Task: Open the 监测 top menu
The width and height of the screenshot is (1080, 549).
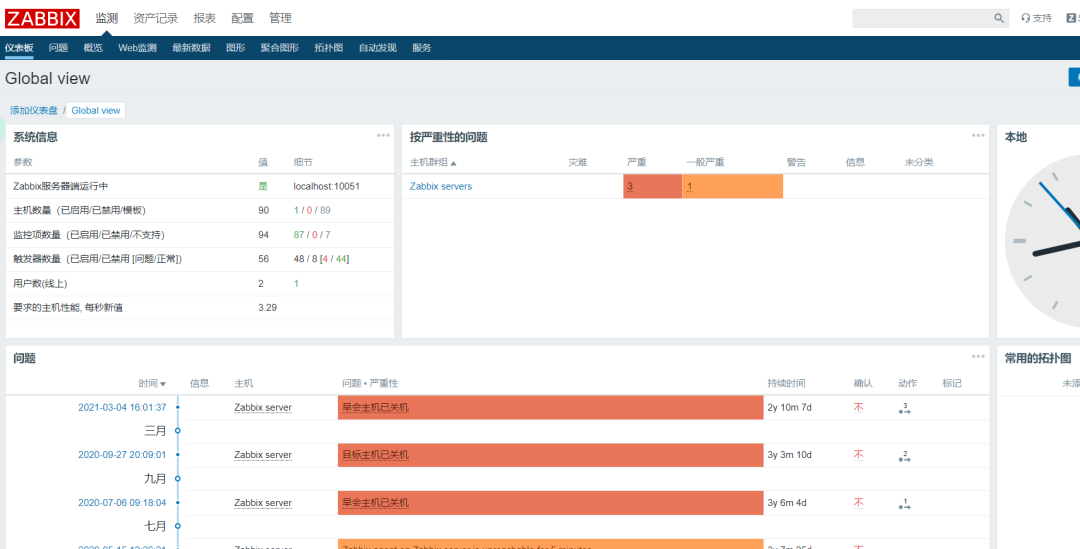Action: [107, 19]
